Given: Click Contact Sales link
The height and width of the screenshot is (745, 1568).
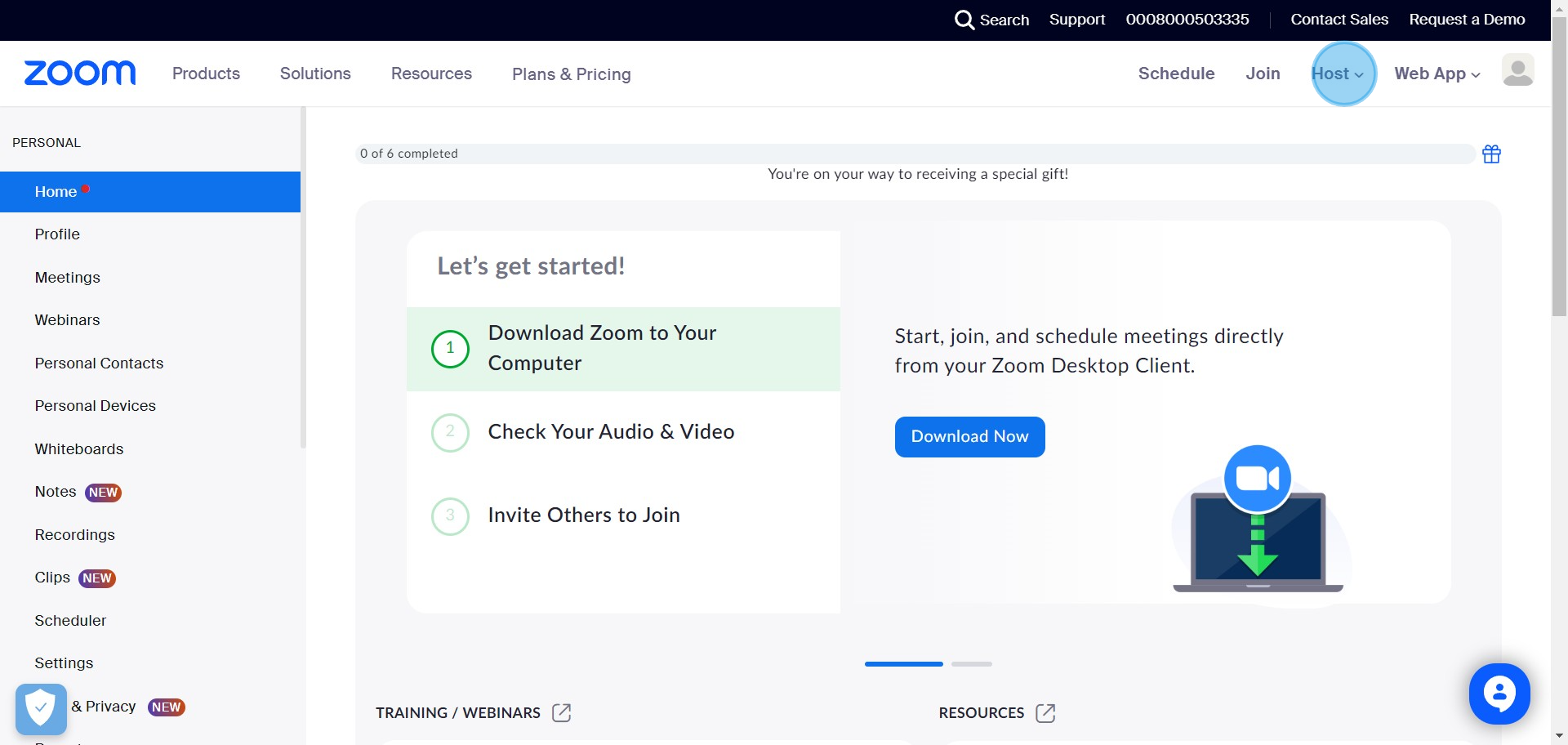Looking at the screenshot, I should click(1339, 20).
